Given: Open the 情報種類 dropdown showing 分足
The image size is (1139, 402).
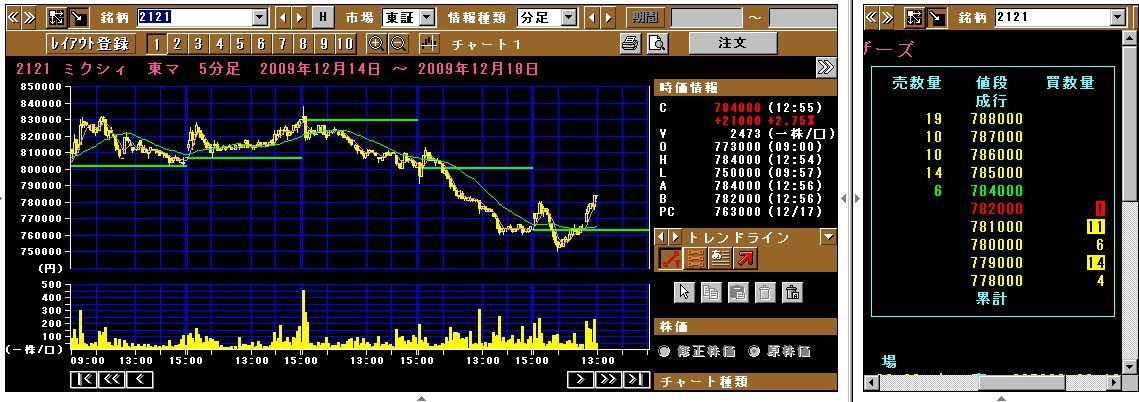Looking at the screenshot, I should point(569,17).
